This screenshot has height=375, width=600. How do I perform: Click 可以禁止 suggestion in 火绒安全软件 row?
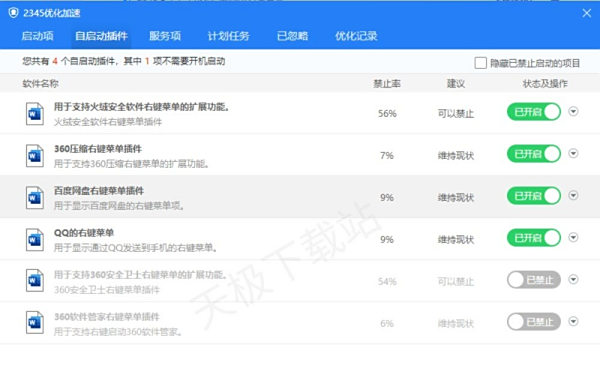pos(456,114)
